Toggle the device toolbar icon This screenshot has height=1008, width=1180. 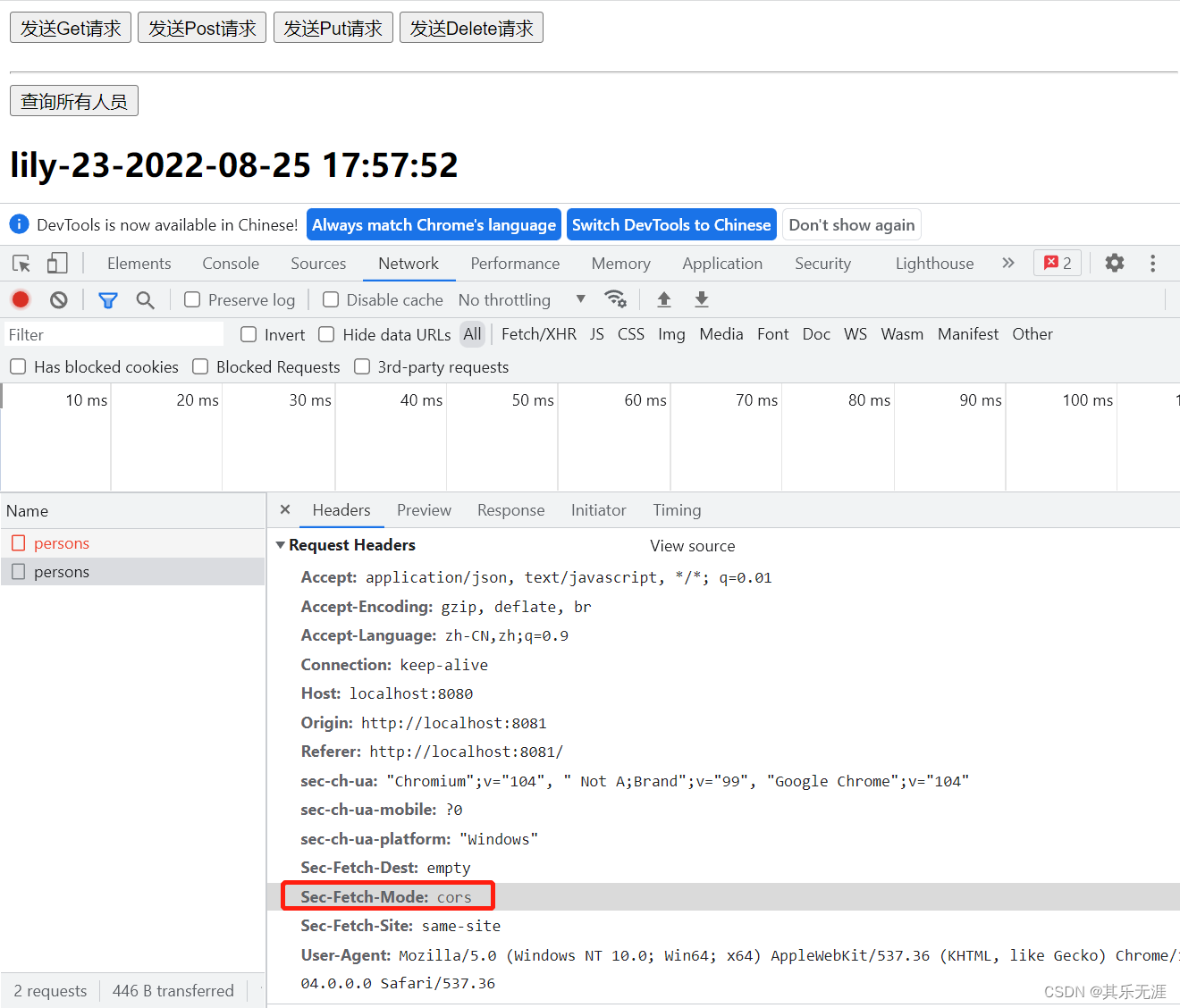[x=57, y=263]
